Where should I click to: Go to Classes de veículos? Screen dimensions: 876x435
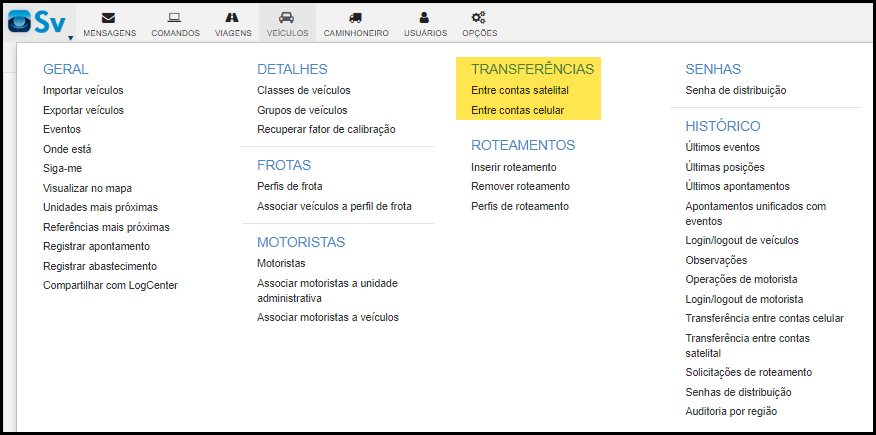pos(303,90)
